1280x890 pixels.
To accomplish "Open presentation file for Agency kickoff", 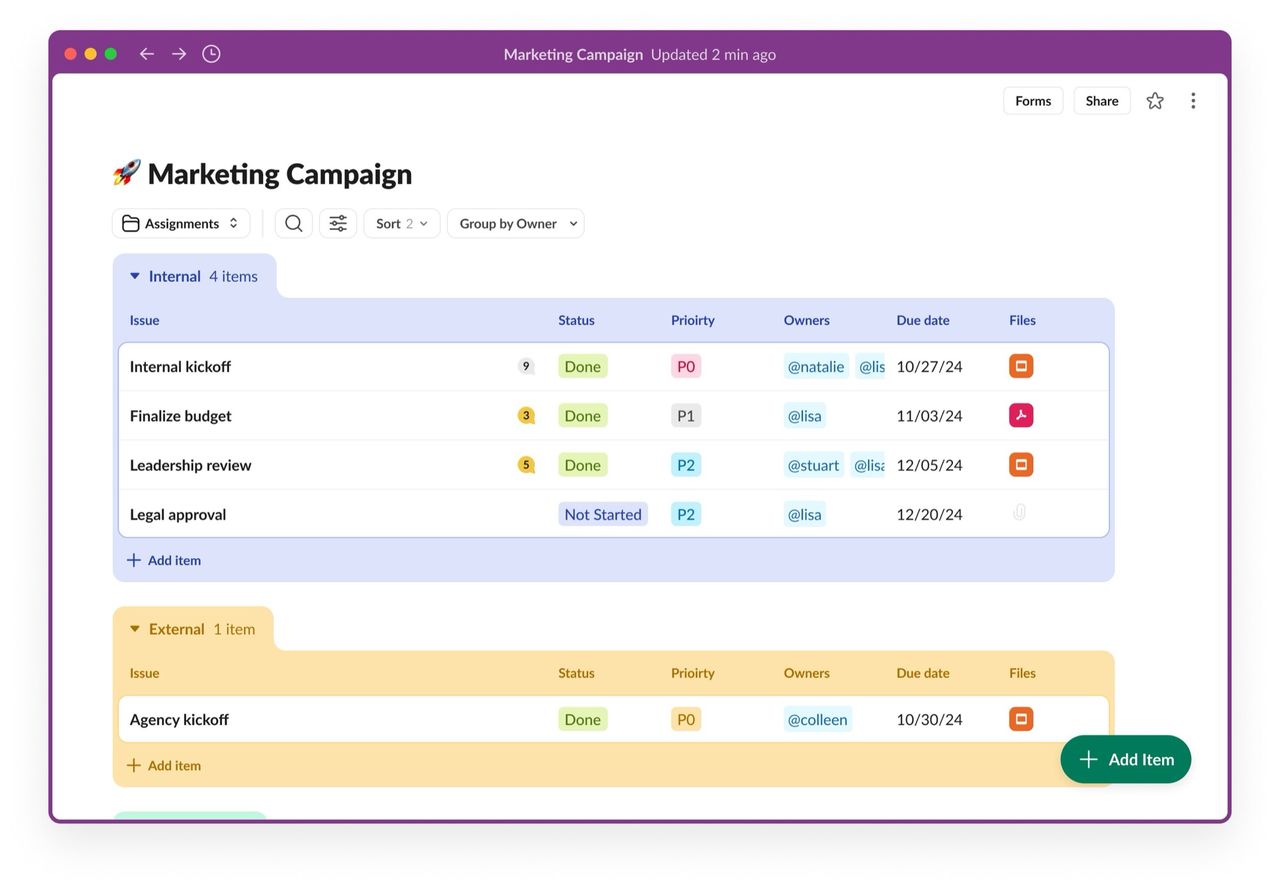I will point(1021,719).
